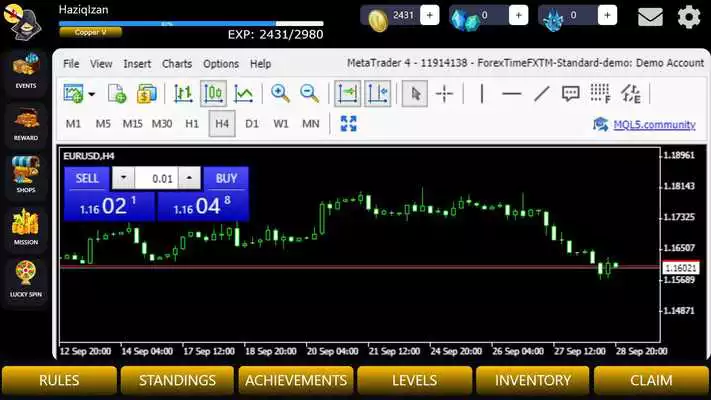Screen dimensions: 711x400
Task: Open the Options menu
Action: point(221,64)
